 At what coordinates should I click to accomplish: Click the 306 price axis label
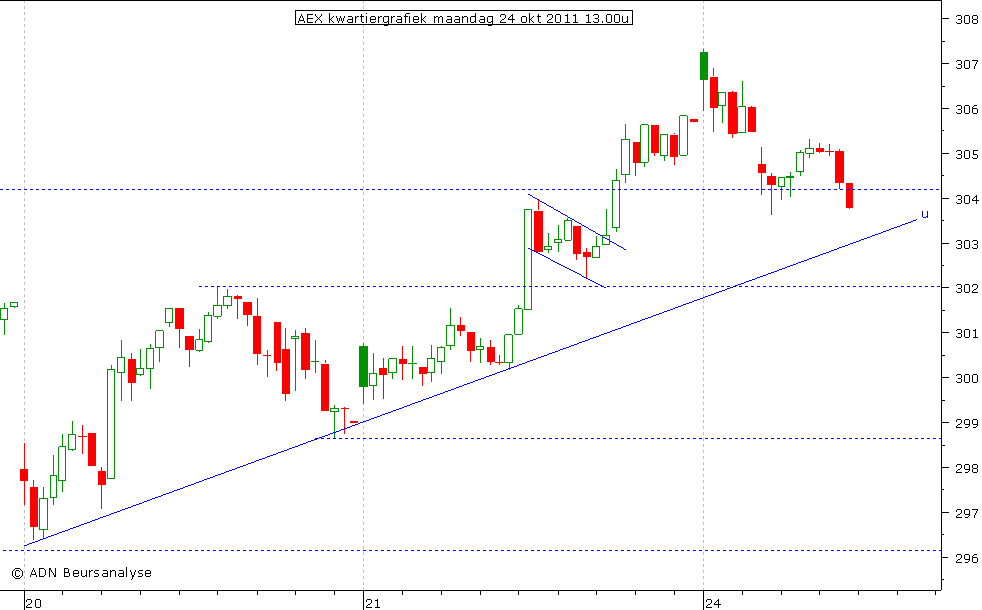pos(966,110)
